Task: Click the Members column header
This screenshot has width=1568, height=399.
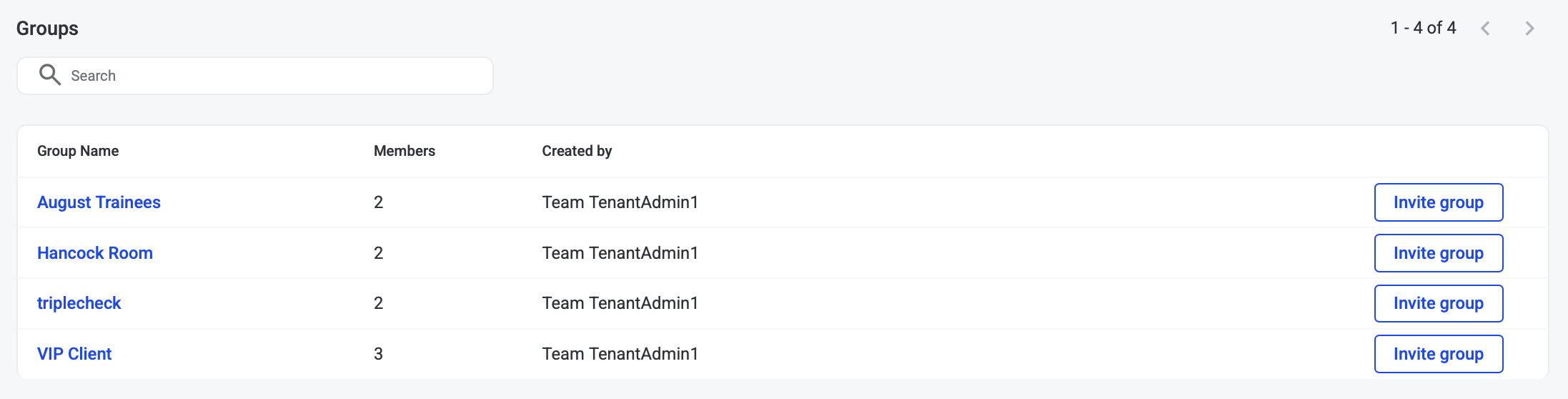Action: coord(405,151)
